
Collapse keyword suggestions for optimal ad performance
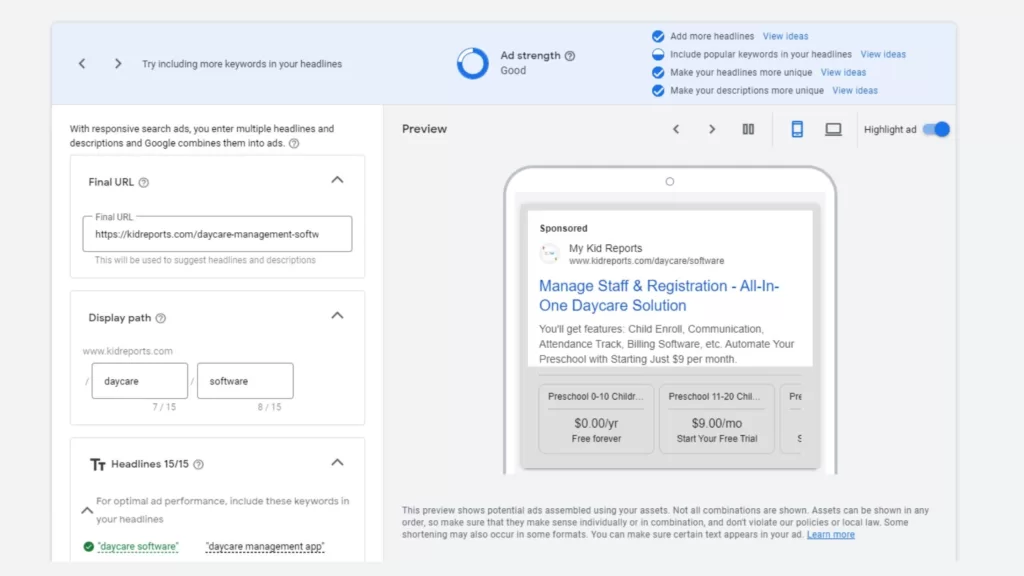click(x=87, y=510)
